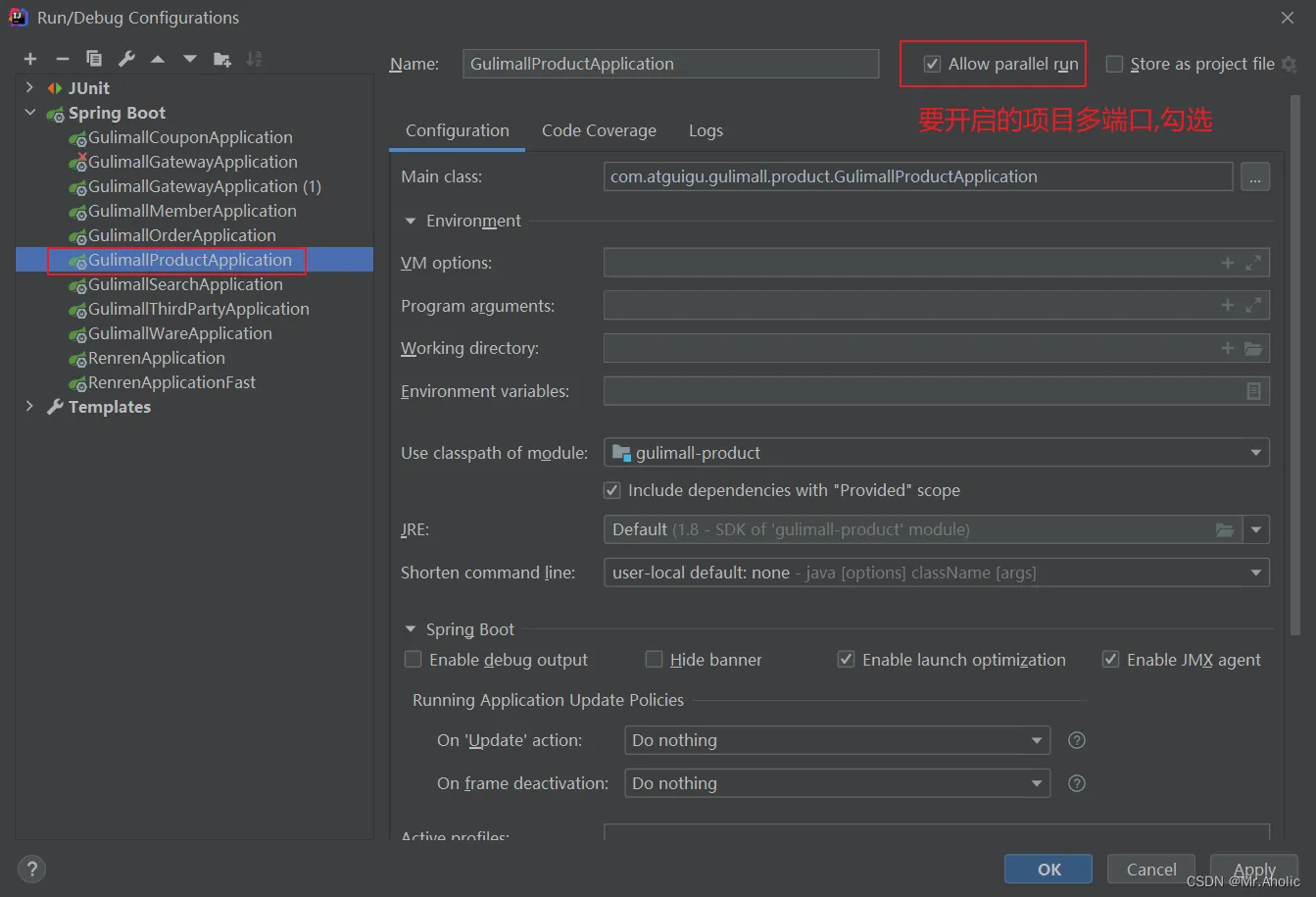Viewport: 1316px width, 897px height.
Task: Browse JRE folder icon
Action: [1225, 529]
